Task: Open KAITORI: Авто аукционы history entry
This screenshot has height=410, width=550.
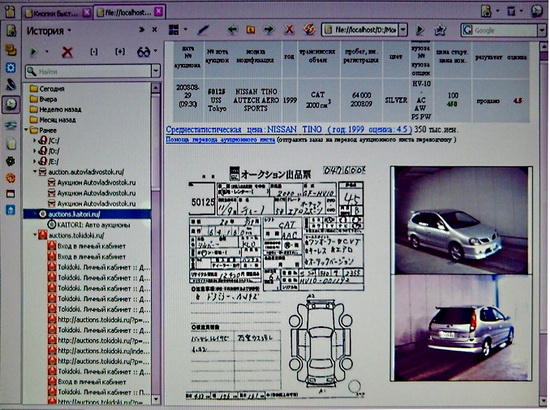Action: (88, 224)
